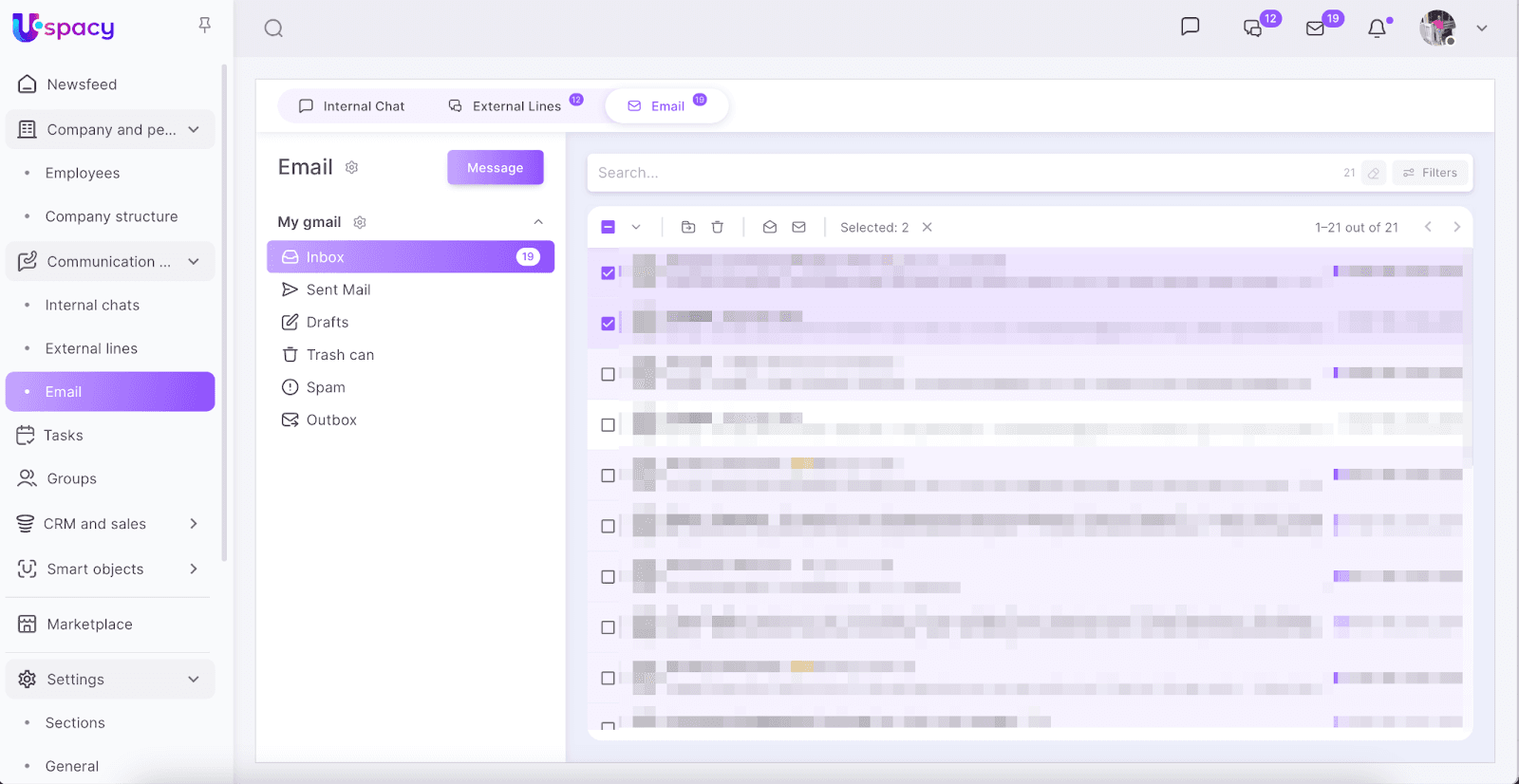This screenshot has height=784, width=1519.
Task: Mark selected emails as unread
Action: (799, 227)
